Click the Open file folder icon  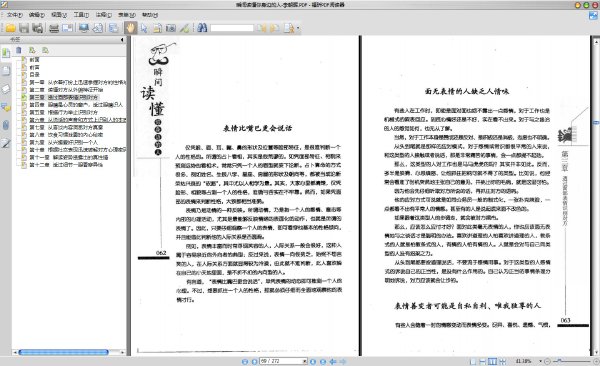pos(10,28)
